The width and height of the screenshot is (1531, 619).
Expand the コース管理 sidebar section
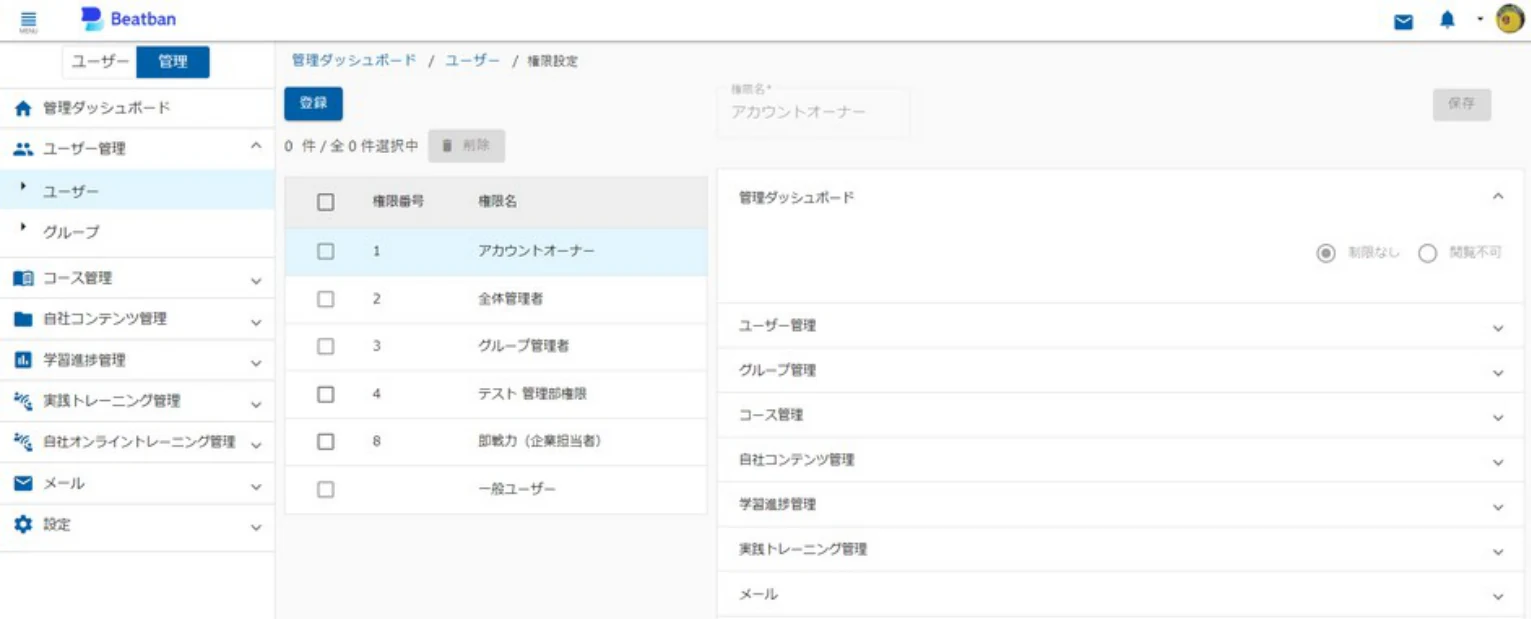pos(256,281)
